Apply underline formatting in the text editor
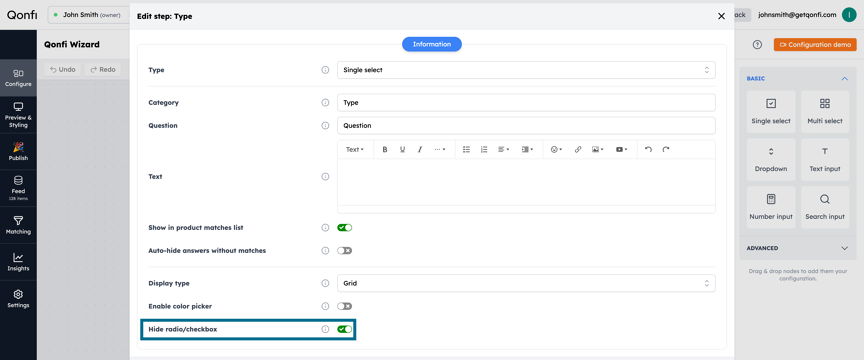864x360 pixels. tap(402, 149)
